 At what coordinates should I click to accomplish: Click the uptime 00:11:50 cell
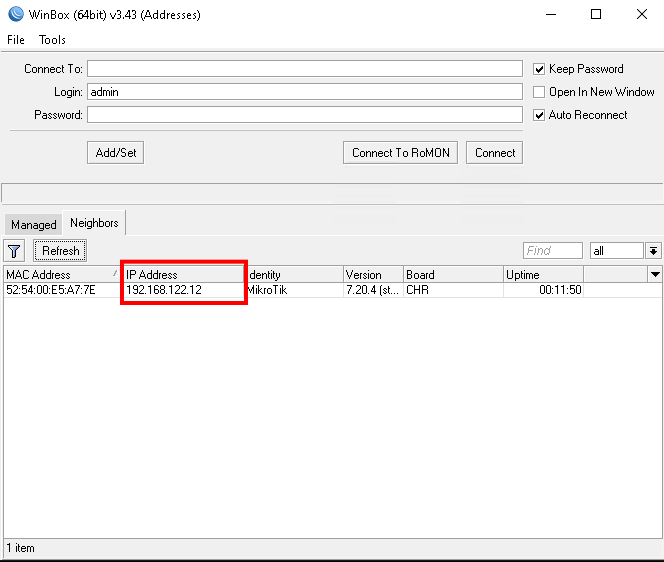(x=543, y=290)
